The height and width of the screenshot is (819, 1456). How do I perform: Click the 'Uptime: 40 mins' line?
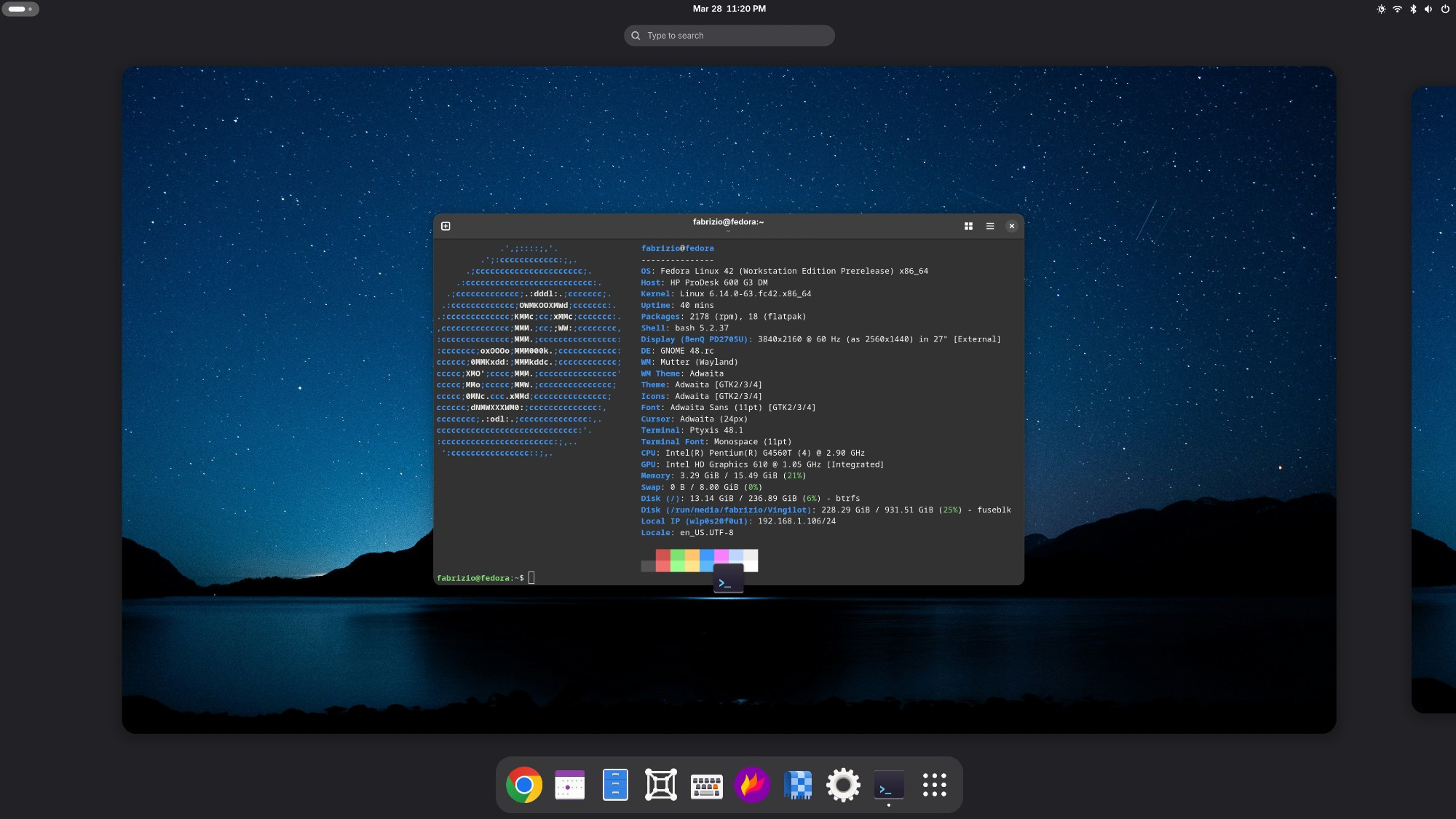[677, 306]
